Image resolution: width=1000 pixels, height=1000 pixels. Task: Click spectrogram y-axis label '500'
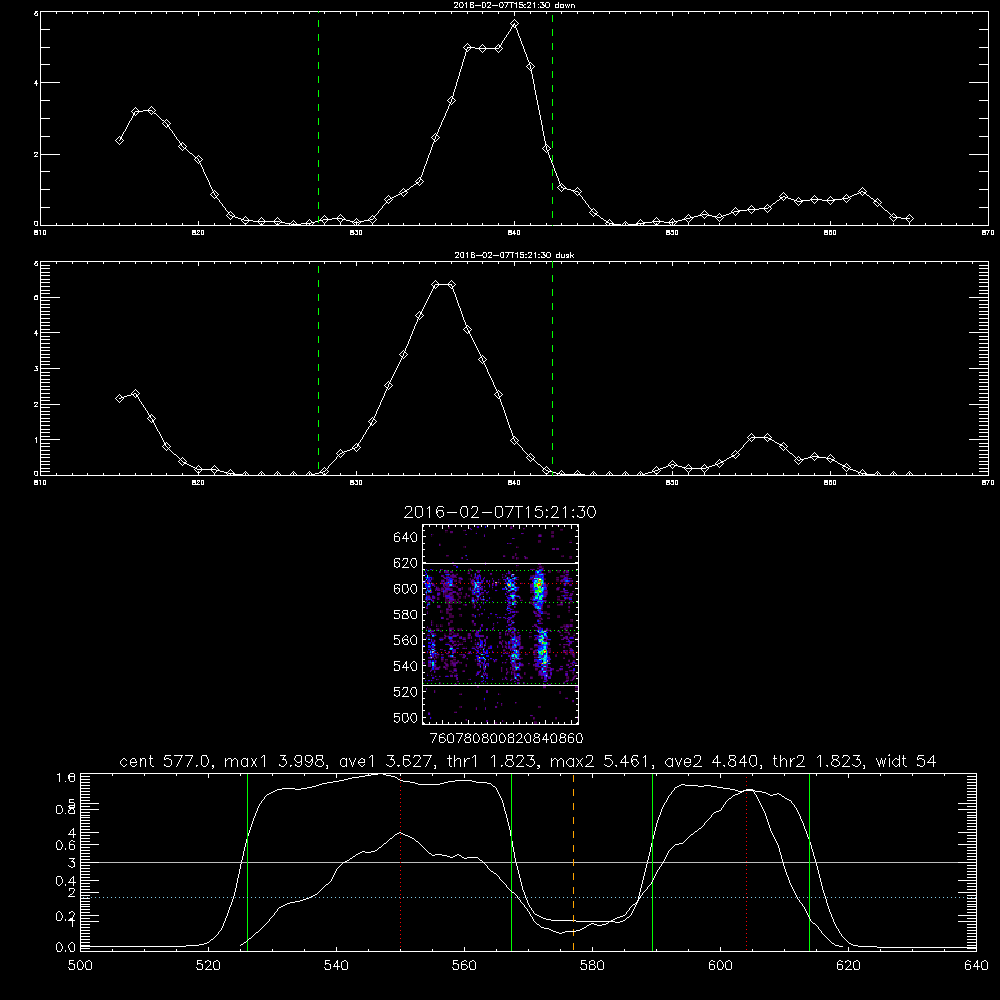pos(406,717)
